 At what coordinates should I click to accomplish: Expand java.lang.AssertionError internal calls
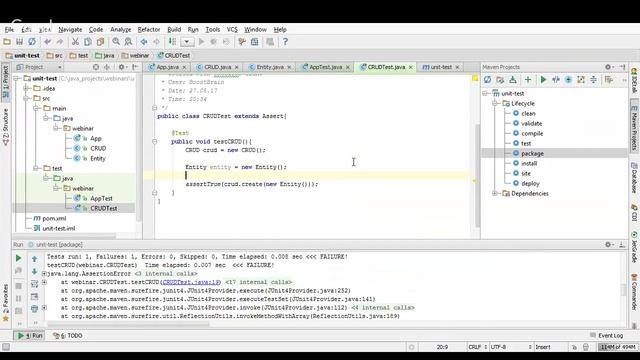[x=44, y=273]
